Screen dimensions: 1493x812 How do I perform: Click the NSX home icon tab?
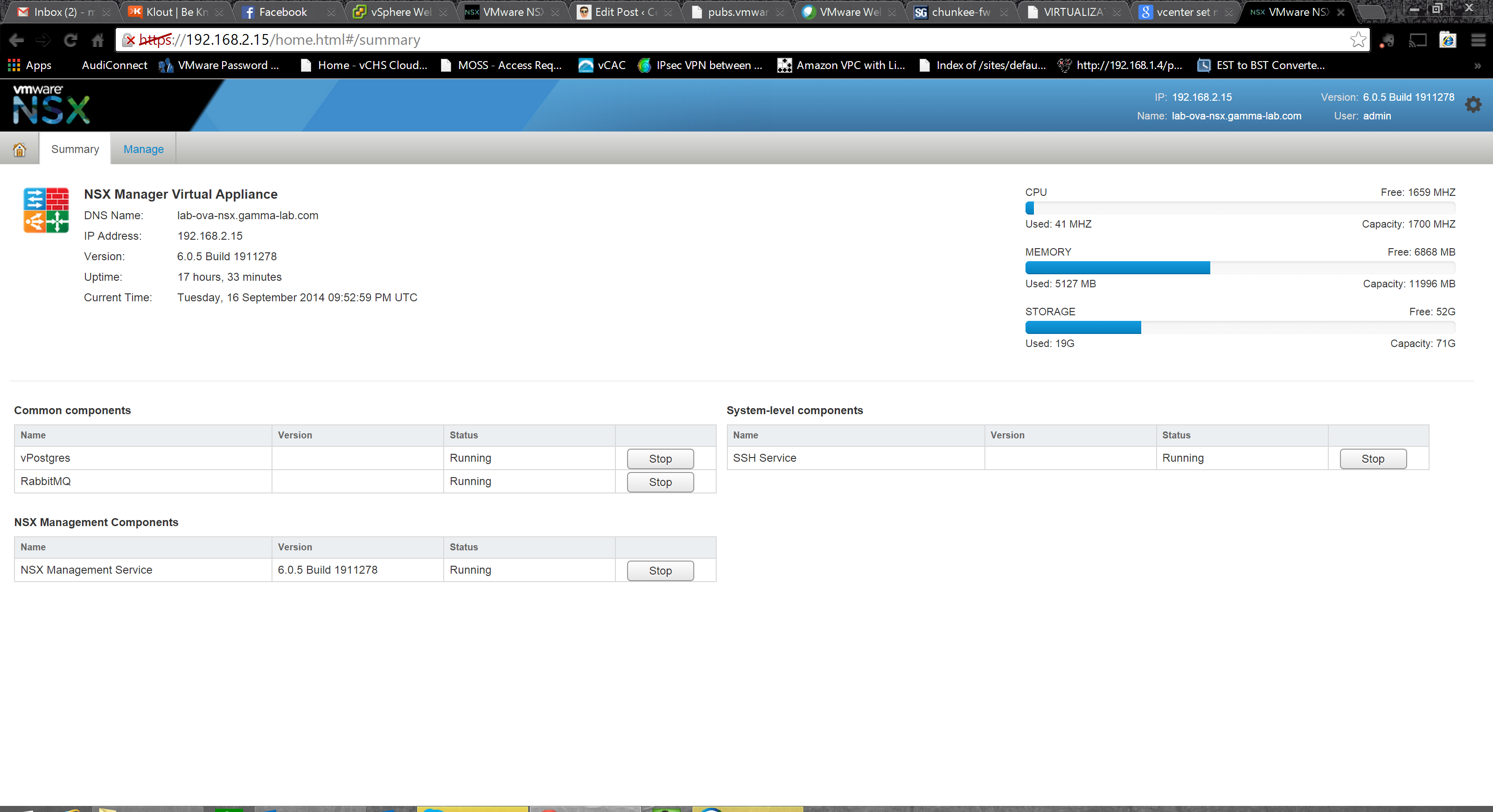tap(20, 149)
